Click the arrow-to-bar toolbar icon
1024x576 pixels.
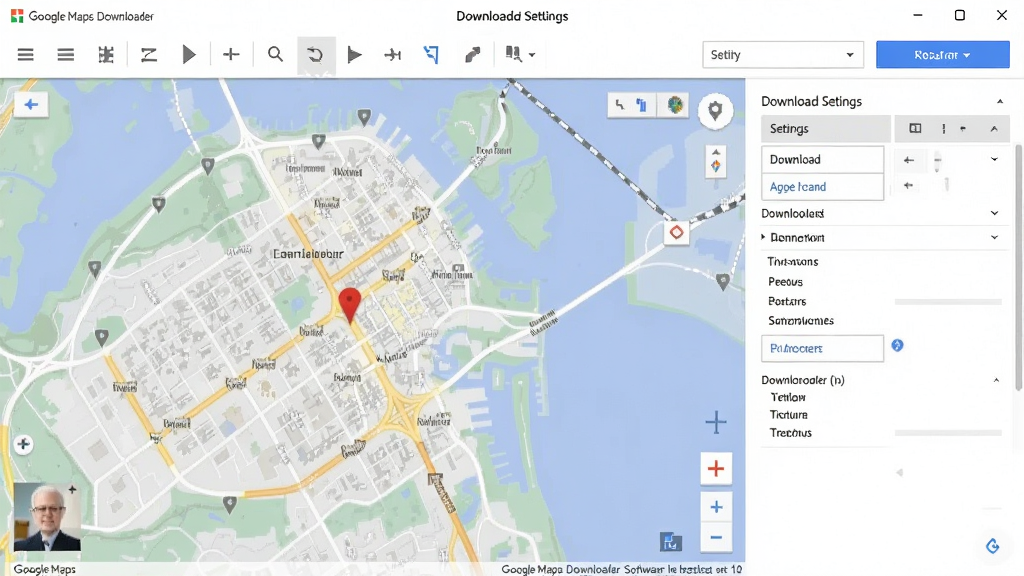392,55
